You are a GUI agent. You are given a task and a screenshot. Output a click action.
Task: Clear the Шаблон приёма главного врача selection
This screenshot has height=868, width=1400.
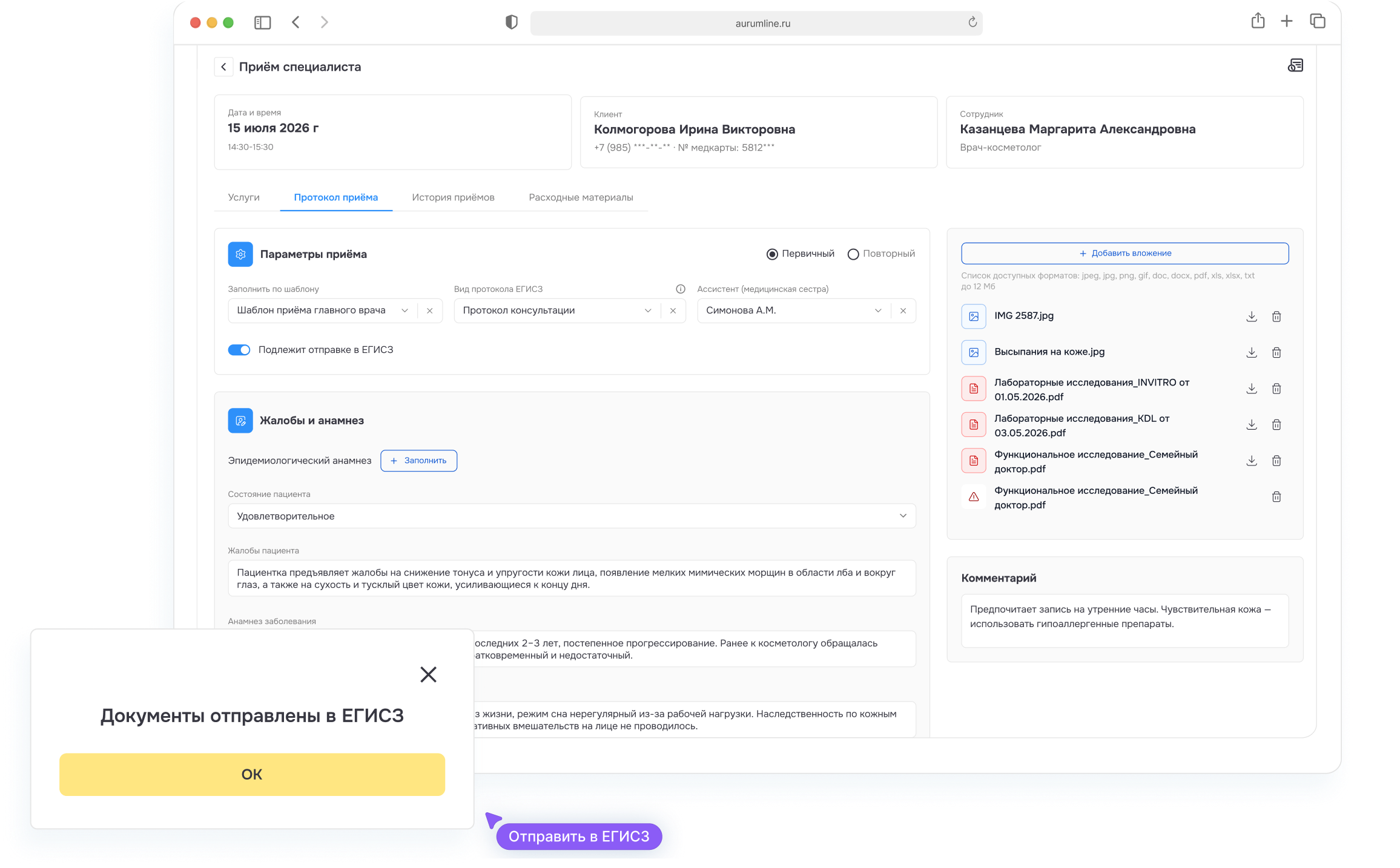(x=430, y=311)
